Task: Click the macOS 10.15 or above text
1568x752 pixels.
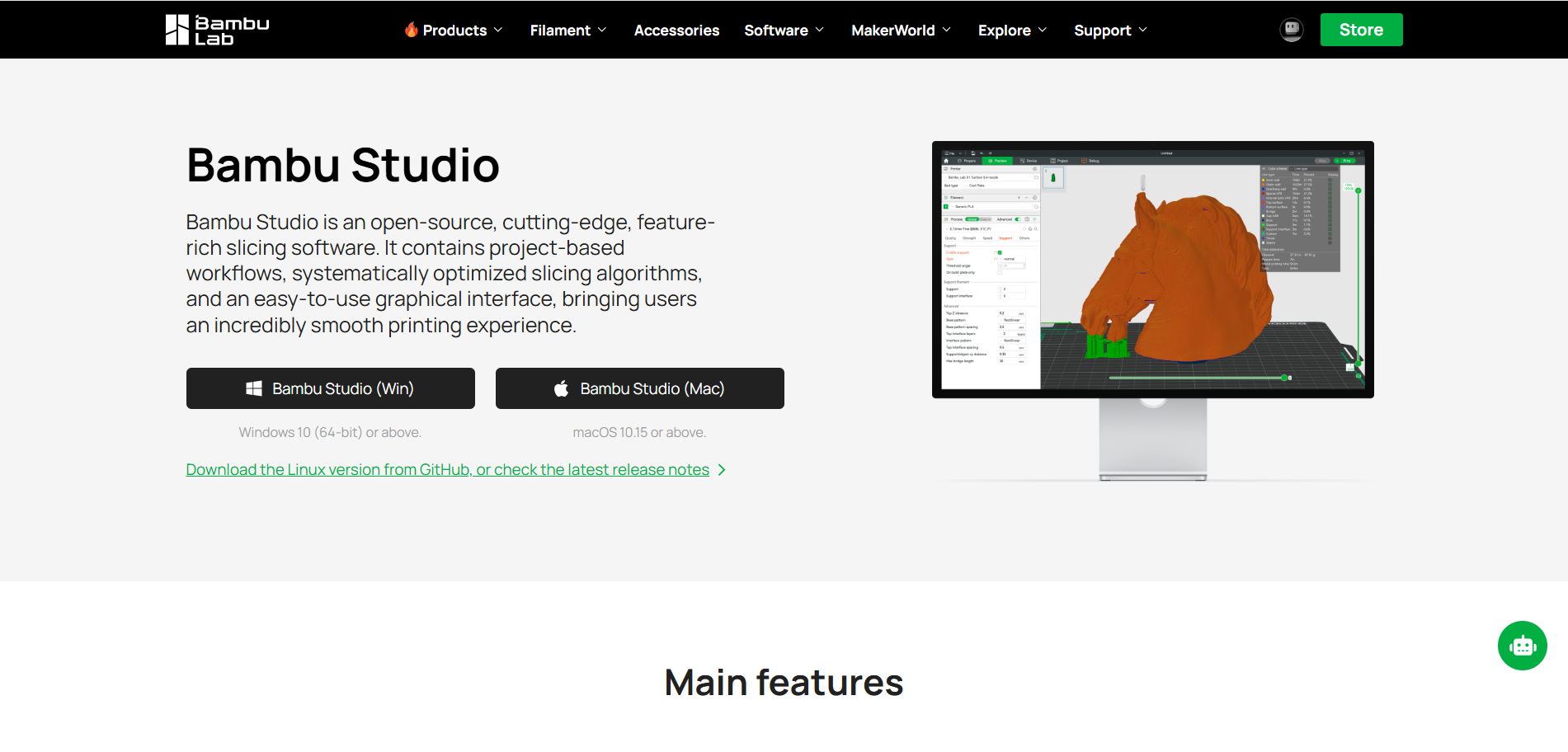Action: pyautogui.click(x=640, y=432)
